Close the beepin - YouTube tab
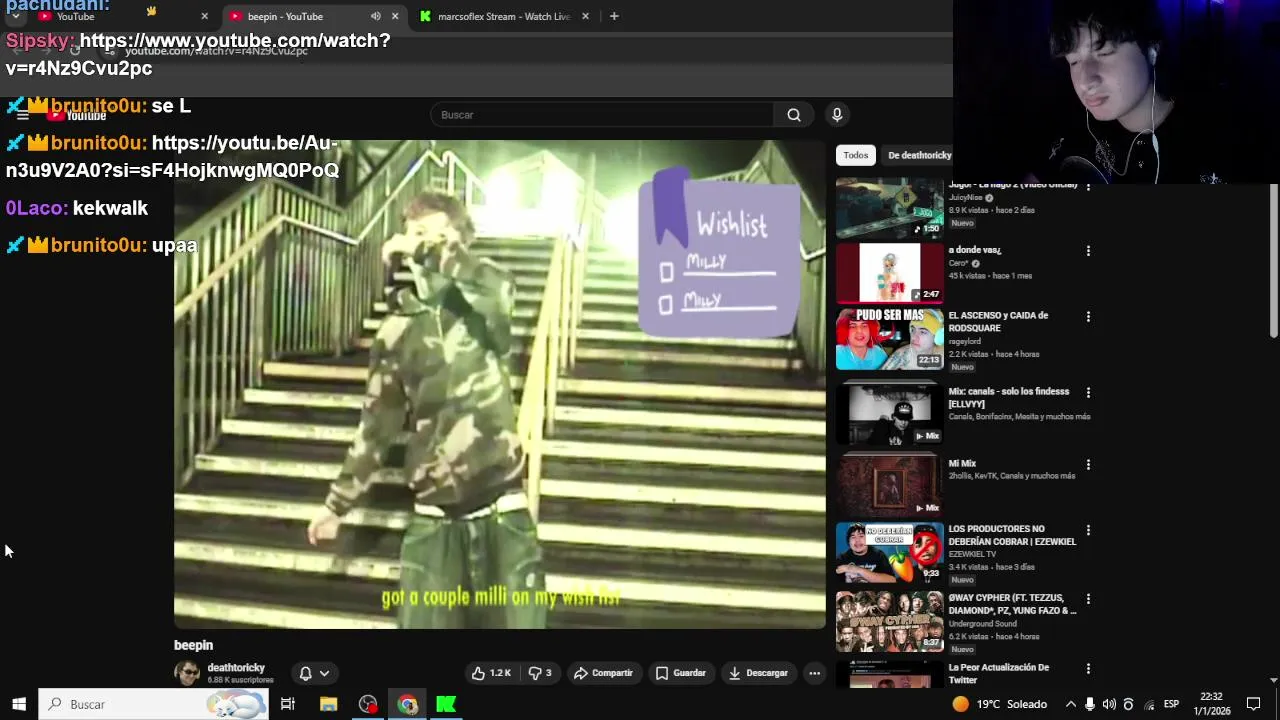The image size is (1280, 720). (395, 16)
